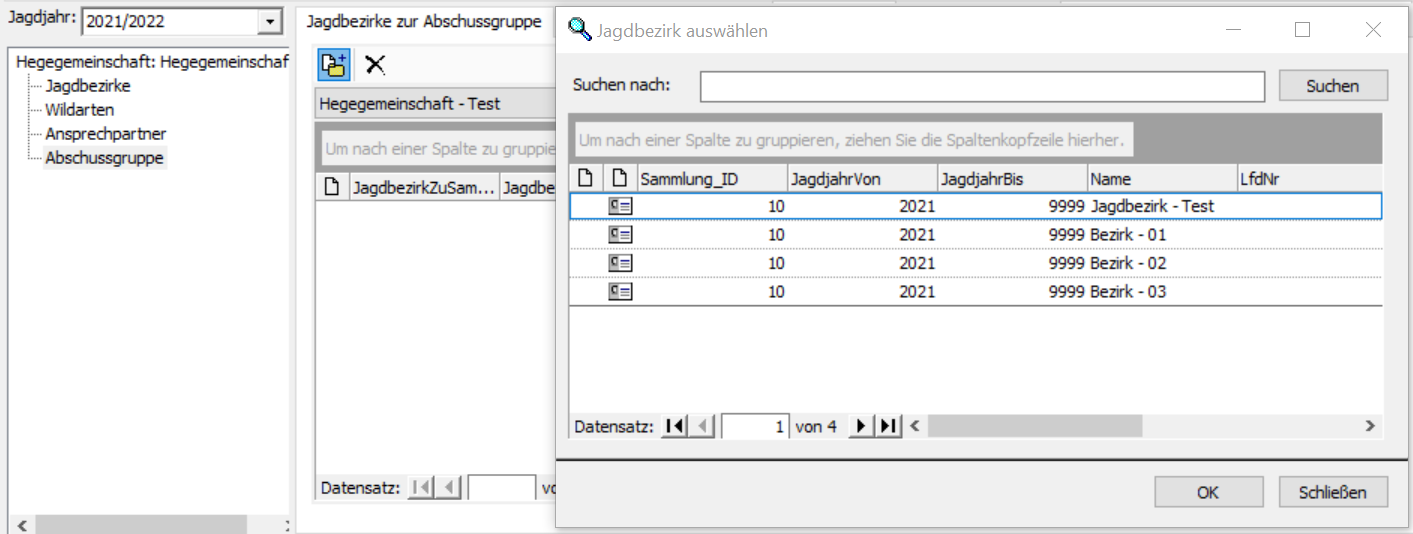Click the add Jagdbezirk toolbar icon
The height and width of the screenshot is (534, 1413).
pyautogui.click(x=333, y=65)
